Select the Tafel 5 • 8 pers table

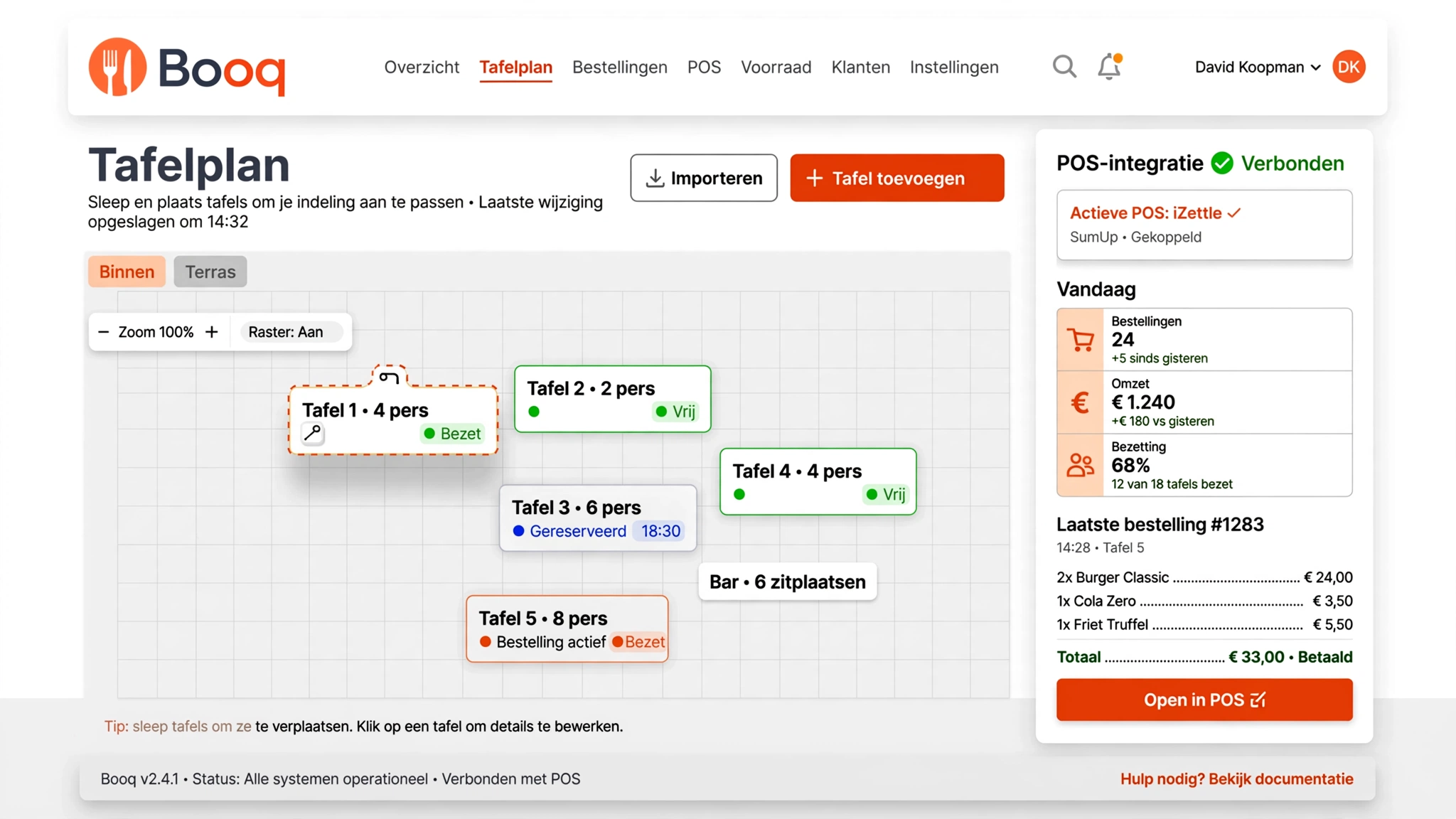coord(567,629)
